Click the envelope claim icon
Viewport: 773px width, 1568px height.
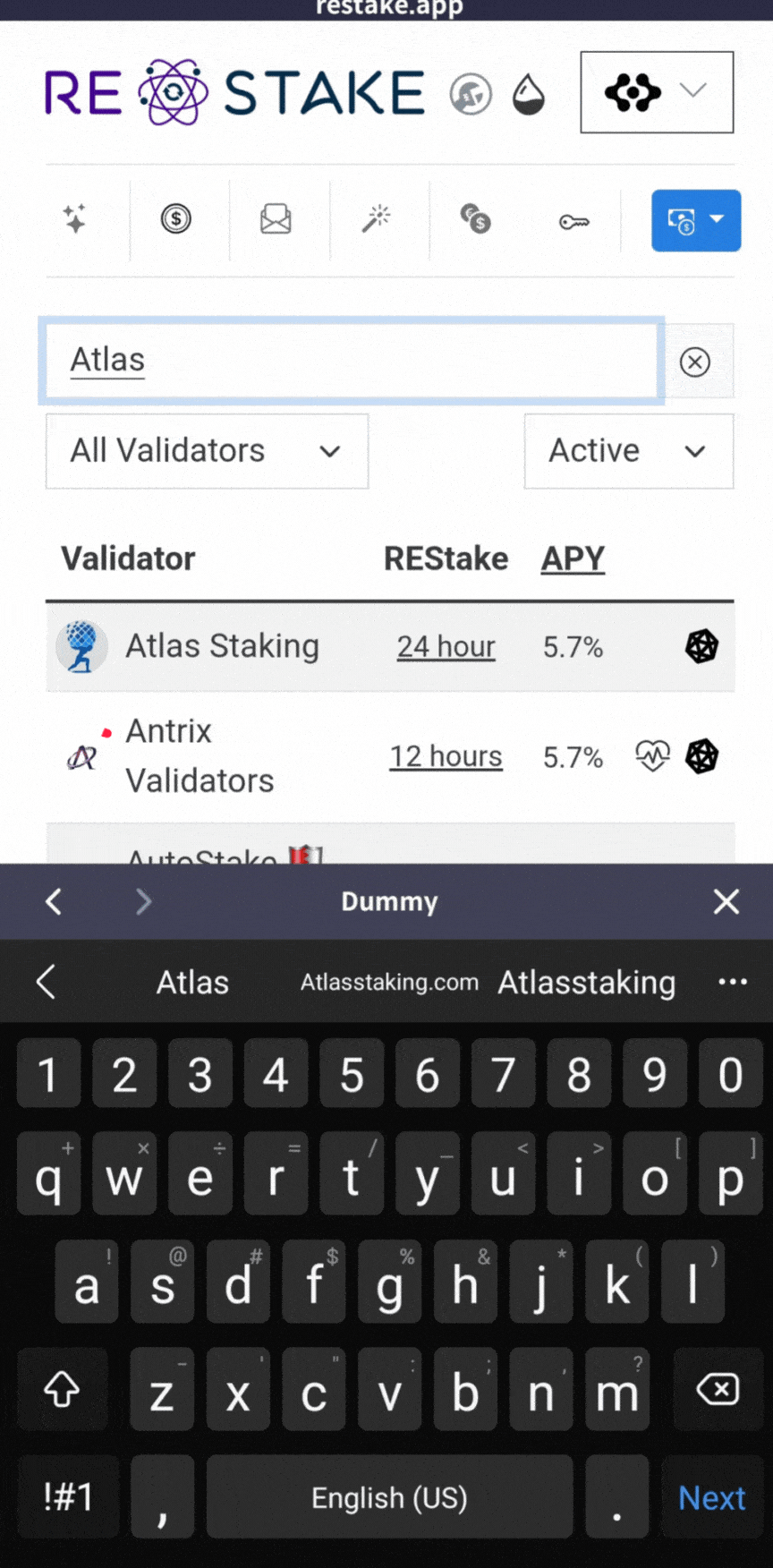276,221
